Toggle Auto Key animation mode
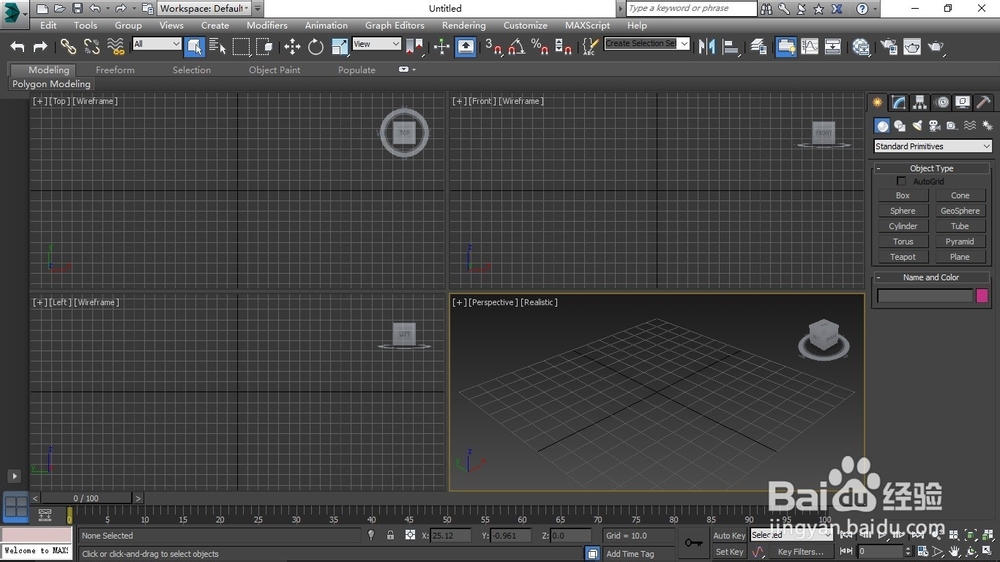 728,536
